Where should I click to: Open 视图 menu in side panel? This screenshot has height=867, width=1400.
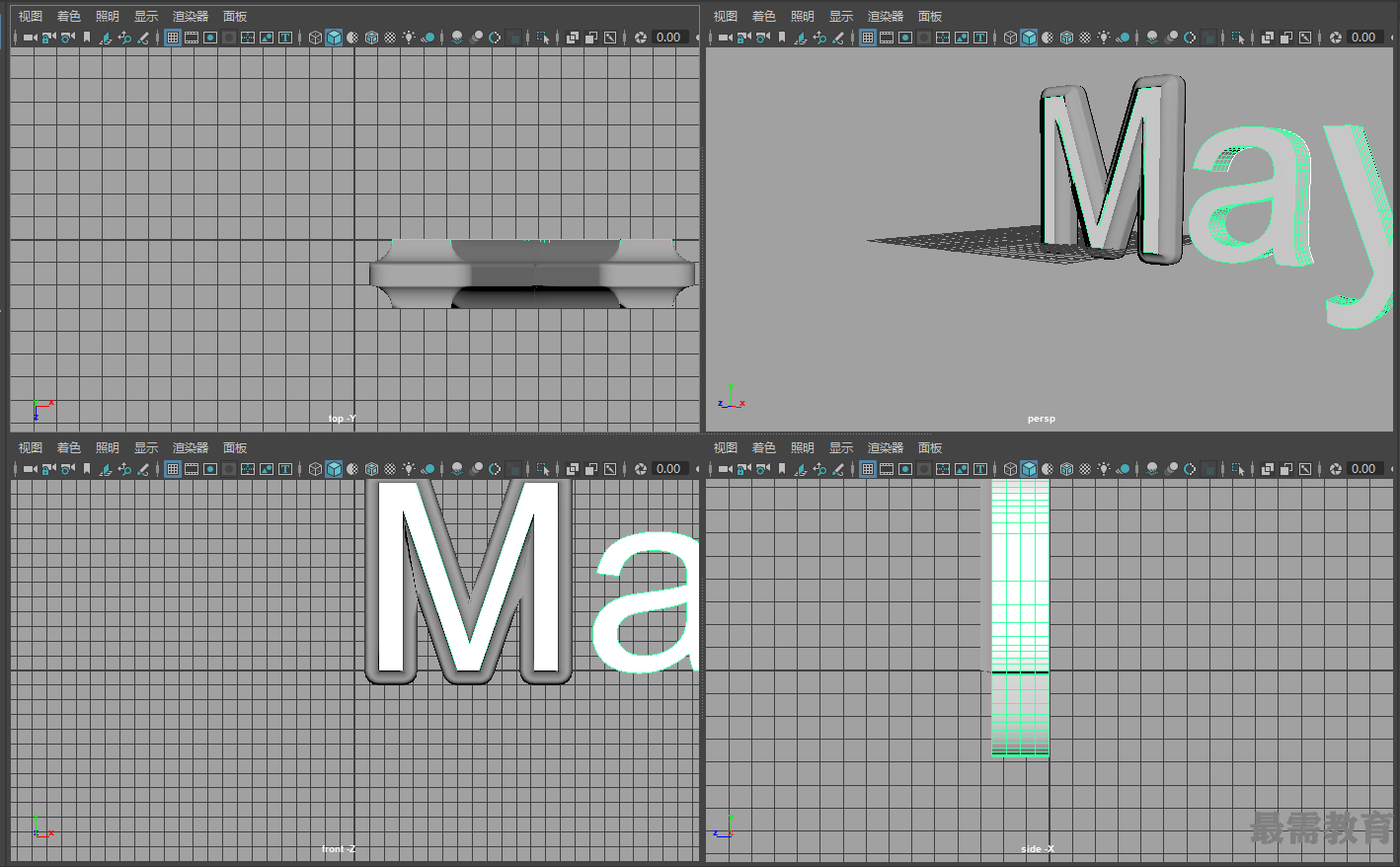coord(726,448)
